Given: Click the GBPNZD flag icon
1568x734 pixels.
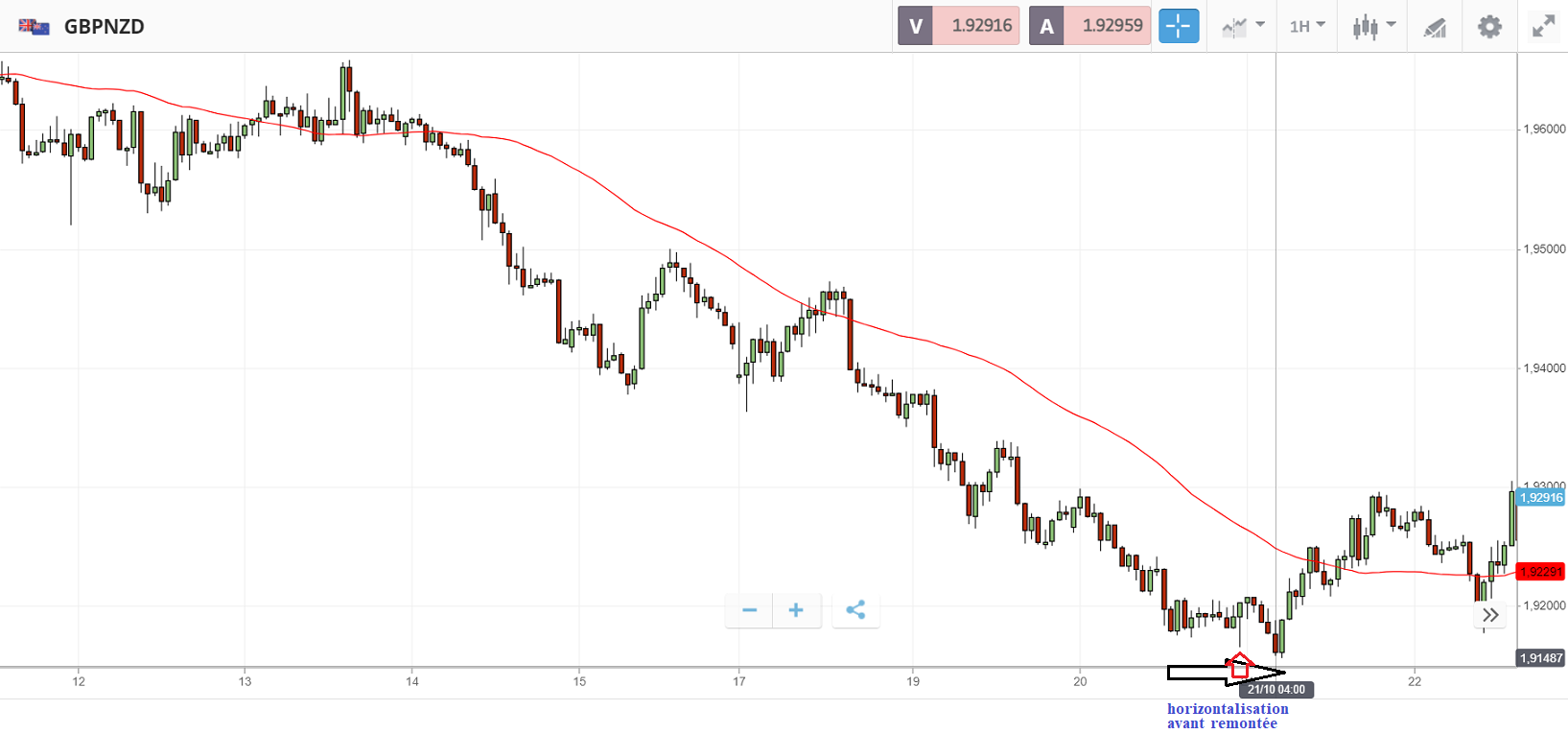Looking at the screenshot, I should pos(35,27).
